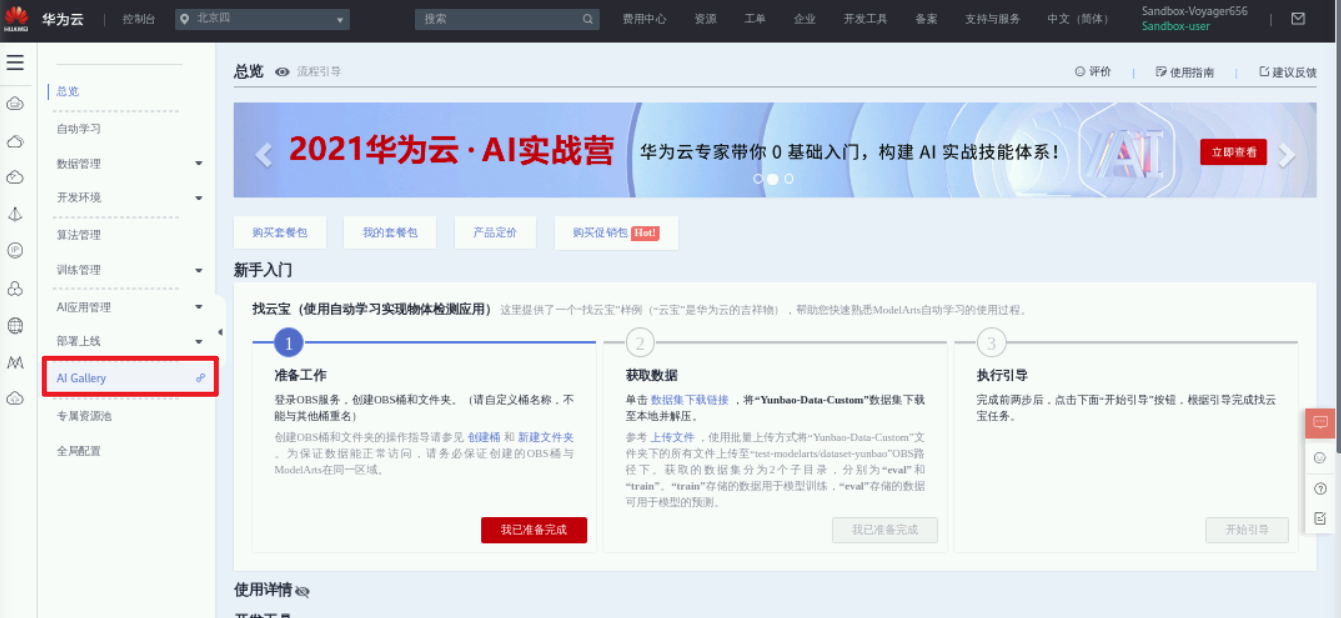
Task: Open the 北京四 region dropdown
Action: pyautogui.click(x=263, y=19)
